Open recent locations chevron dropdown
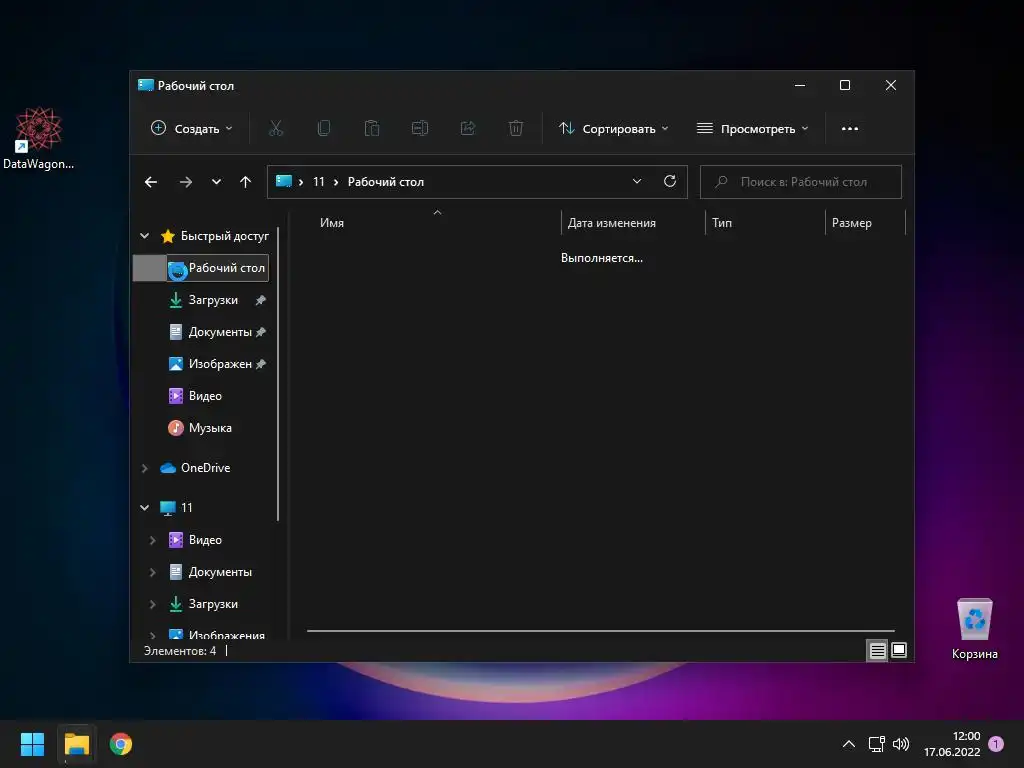Screen dimensions: 1024x768 click(216, 182)
